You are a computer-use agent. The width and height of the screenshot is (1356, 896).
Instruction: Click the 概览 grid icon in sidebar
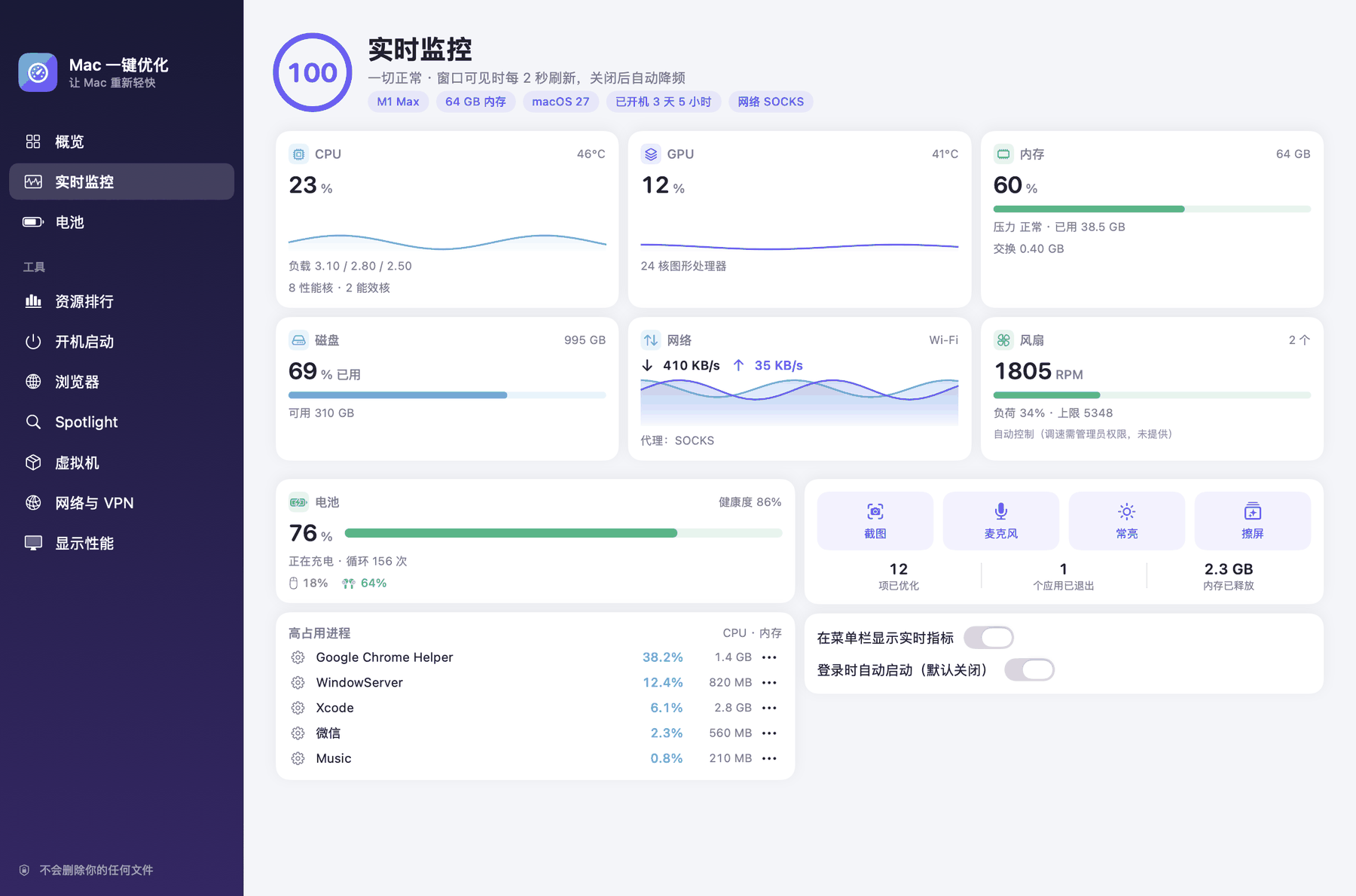[x=33, y=142]
